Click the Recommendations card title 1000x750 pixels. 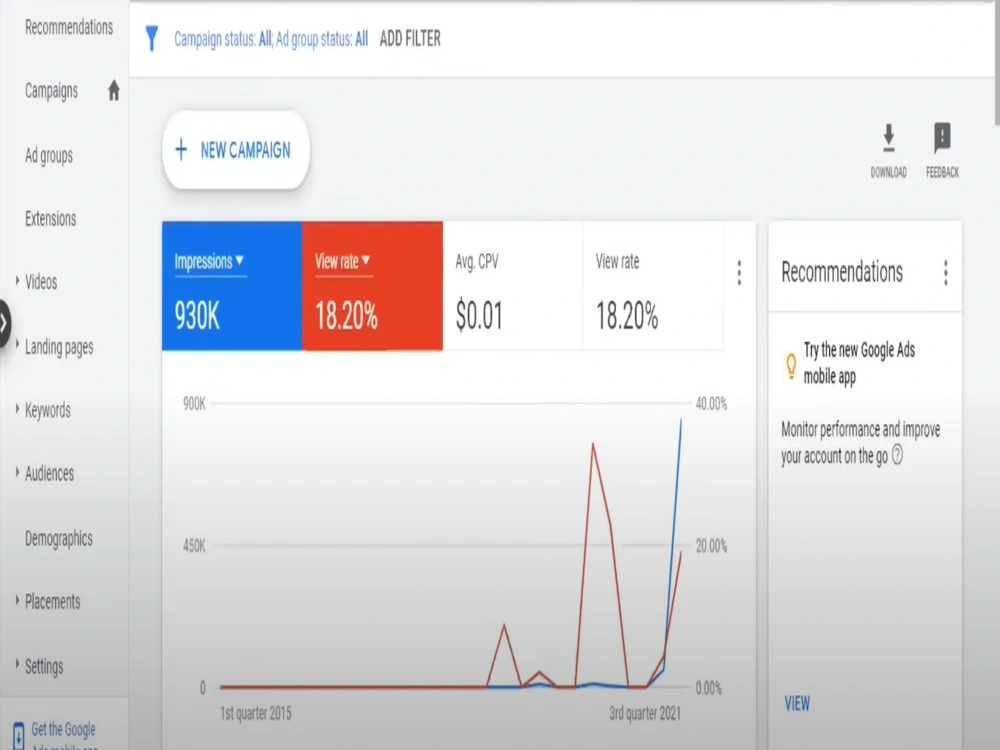point(842,272)
